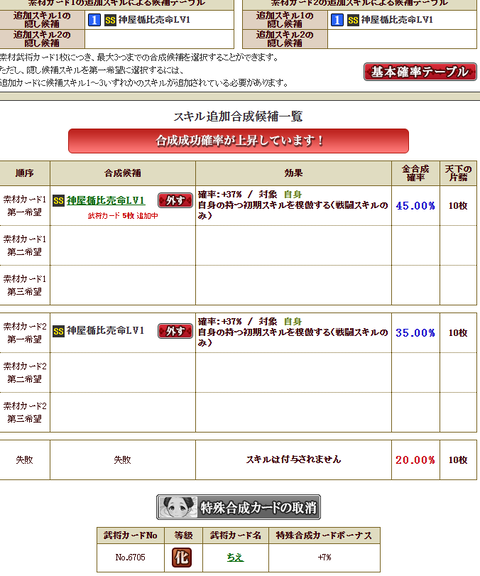Click the 化 rank icon

coord(182,557)
